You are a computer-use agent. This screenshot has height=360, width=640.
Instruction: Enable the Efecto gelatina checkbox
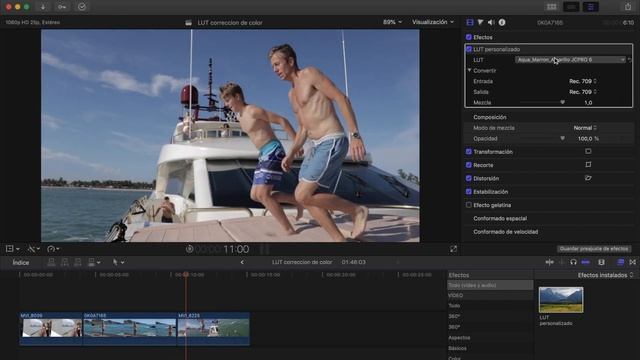[x=469, y=205]
